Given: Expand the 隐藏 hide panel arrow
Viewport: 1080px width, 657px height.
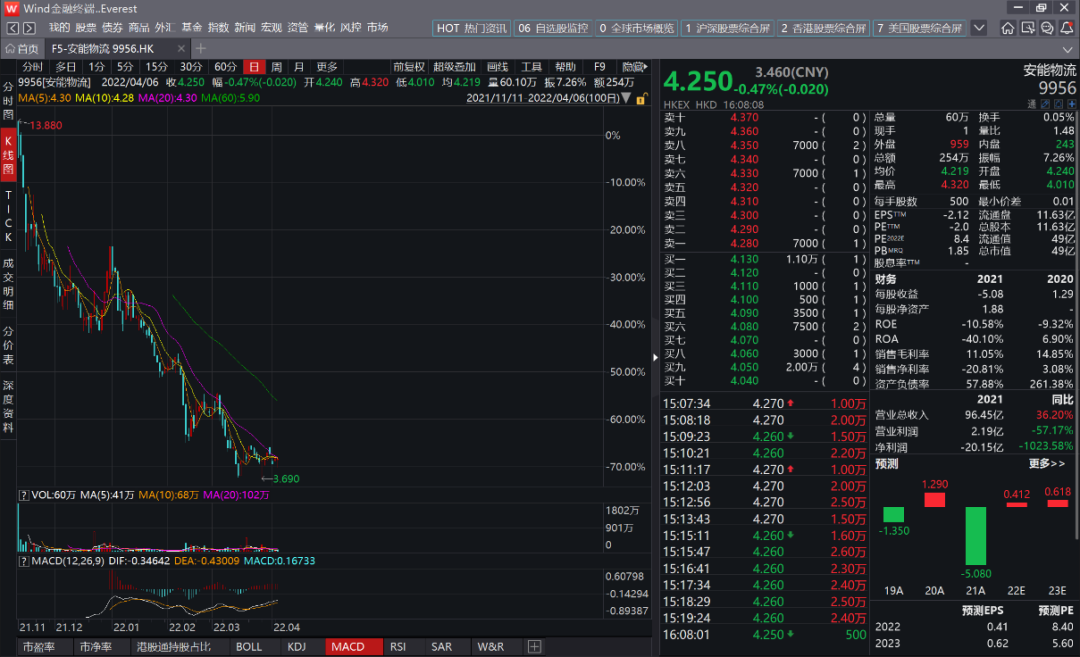Looking at the screenshot, I should pos(634,67).
